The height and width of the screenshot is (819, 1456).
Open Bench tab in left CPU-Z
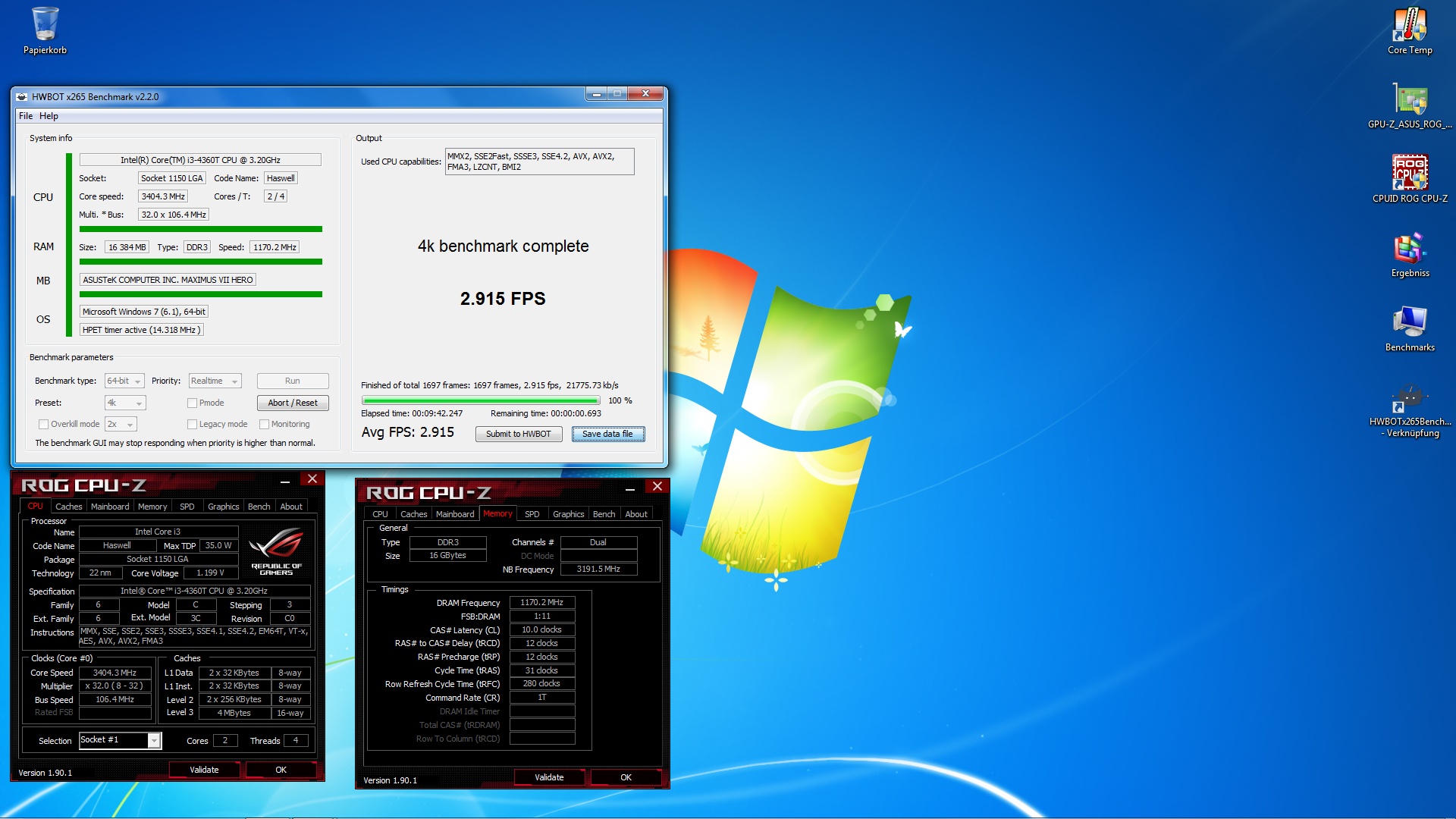pos(259,507)
